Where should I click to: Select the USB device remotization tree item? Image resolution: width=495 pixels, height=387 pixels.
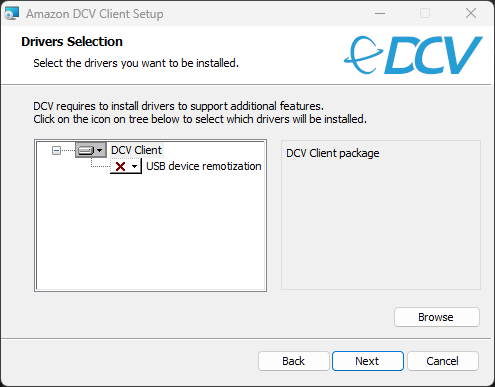[204, 166]
